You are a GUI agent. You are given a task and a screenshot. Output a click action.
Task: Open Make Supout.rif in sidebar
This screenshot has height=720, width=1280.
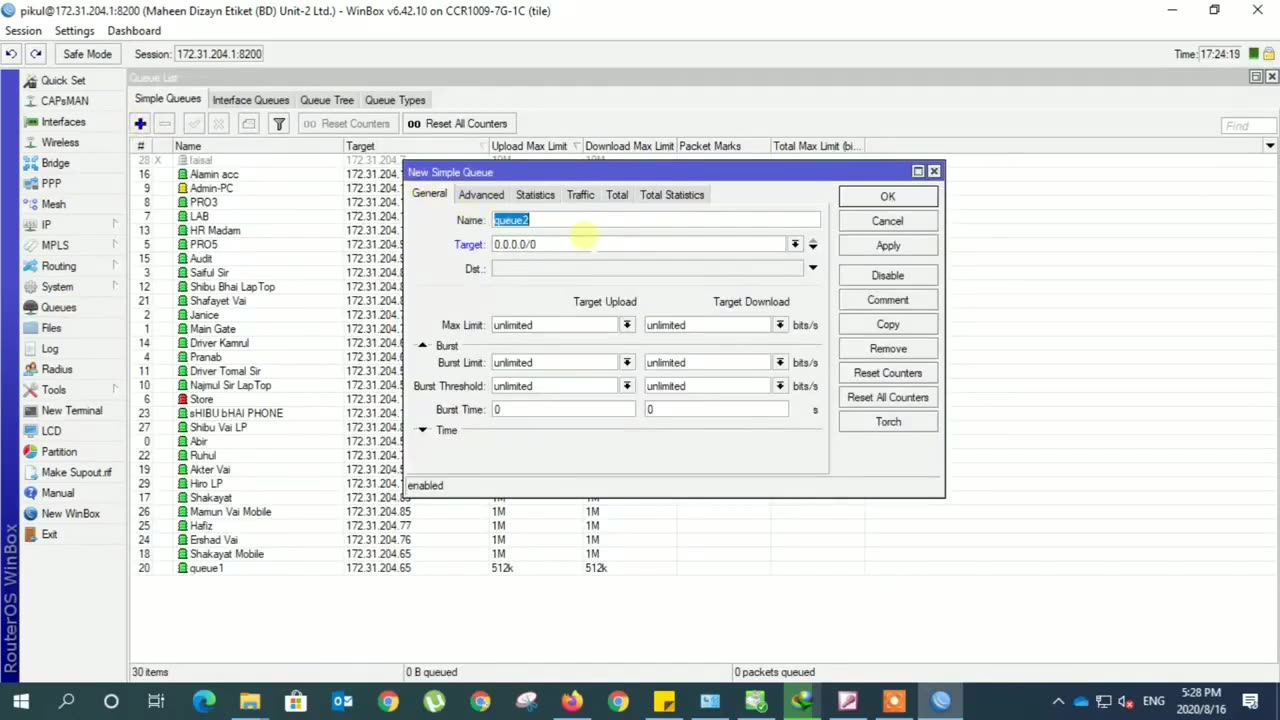pyautogui.click(x=76, y=472)
